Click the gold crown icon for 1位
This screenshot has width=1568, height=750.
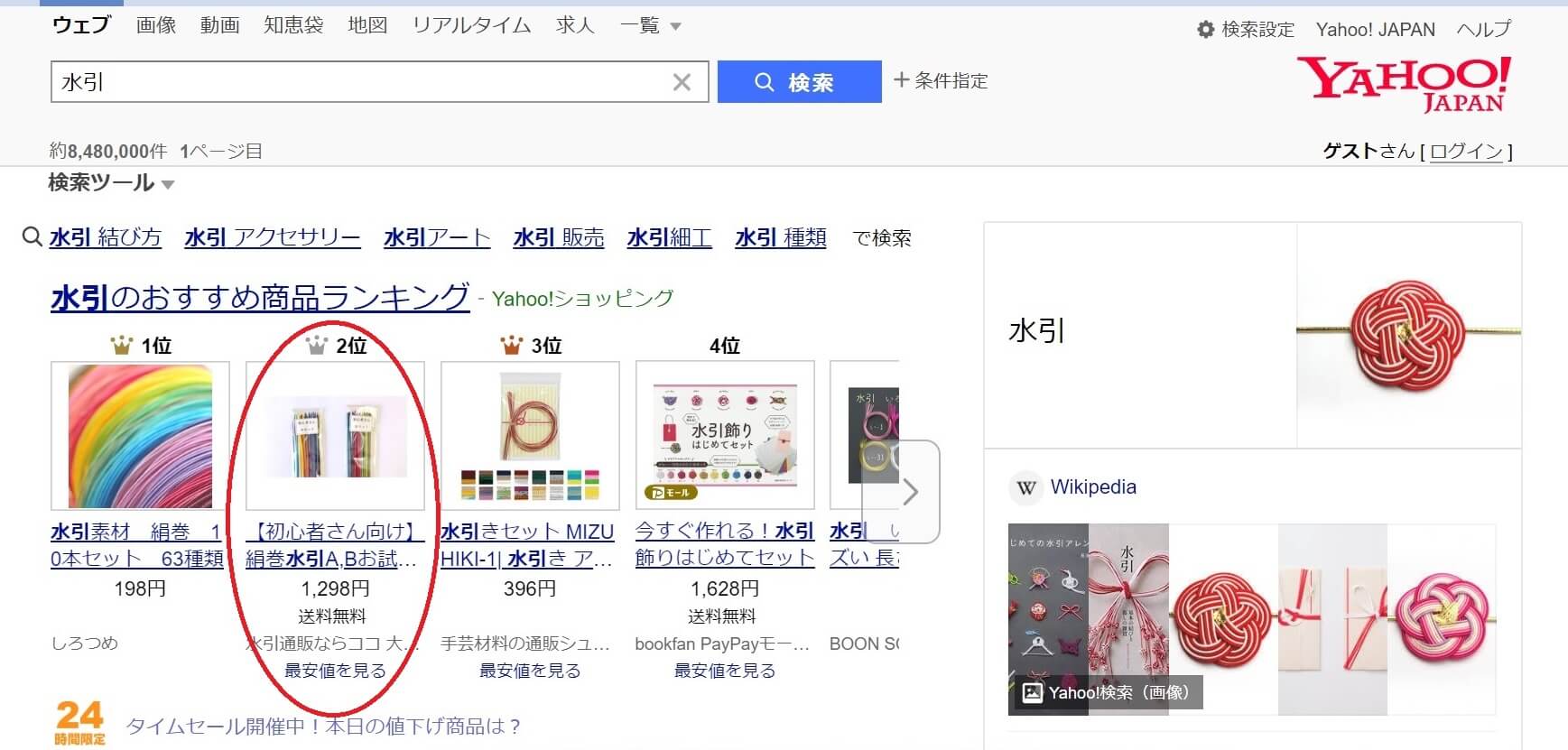coord(121,345)
